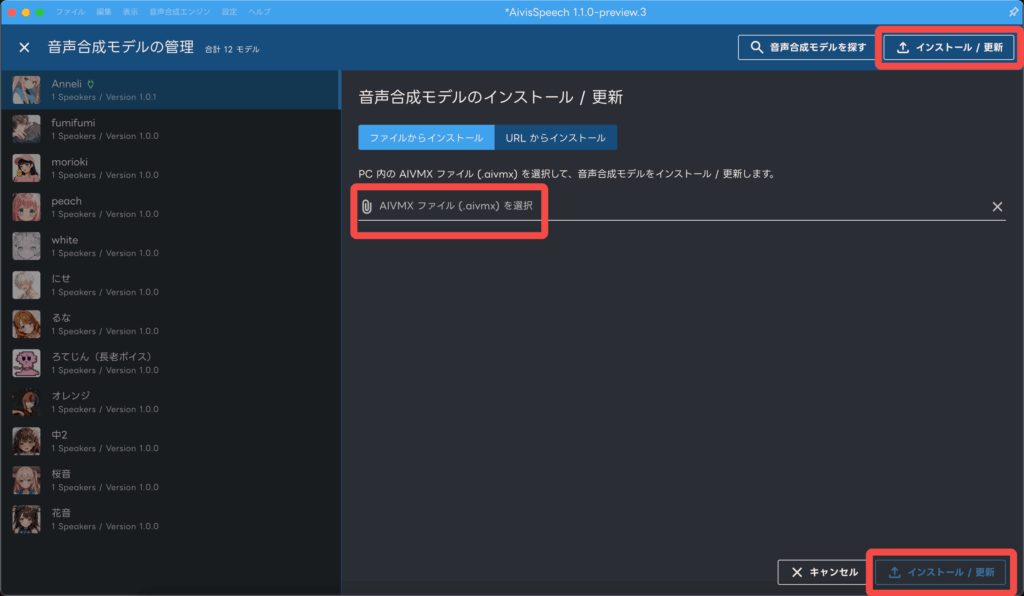The width and height of the screenshot is (1024, 596).
Task: Click the ろてじん(長老ボイス) model name
Action: point(101,356)
